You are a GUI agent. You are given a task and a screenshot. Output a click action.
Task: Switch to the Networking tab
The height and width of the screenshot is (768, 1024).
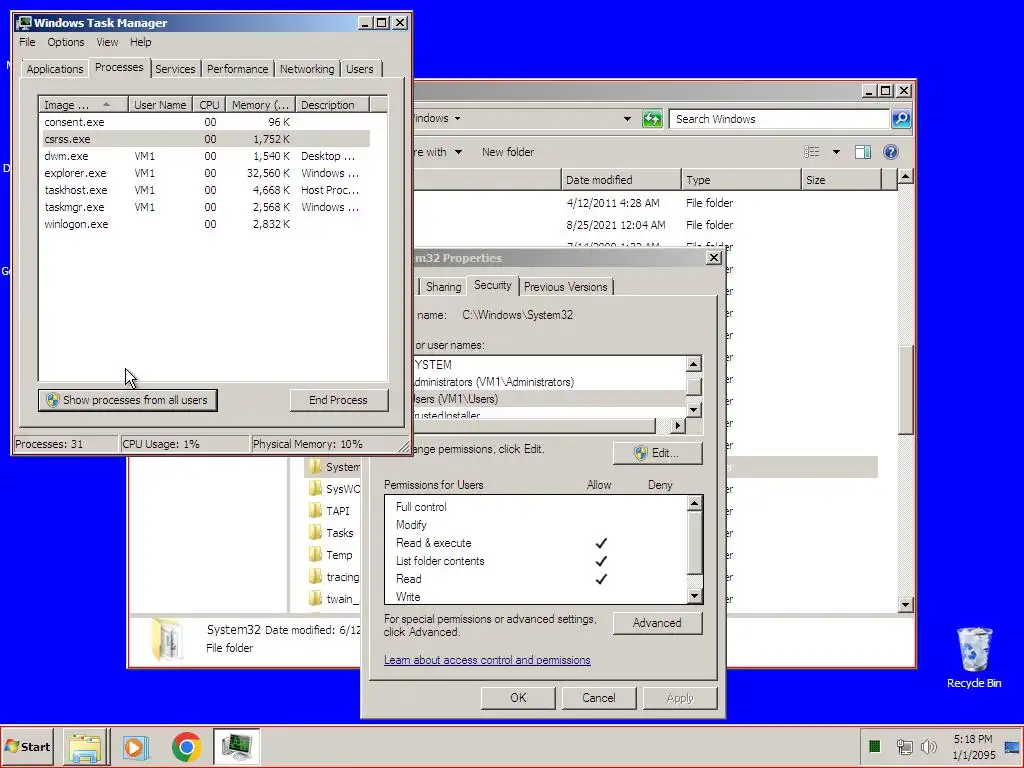point(307,69)
